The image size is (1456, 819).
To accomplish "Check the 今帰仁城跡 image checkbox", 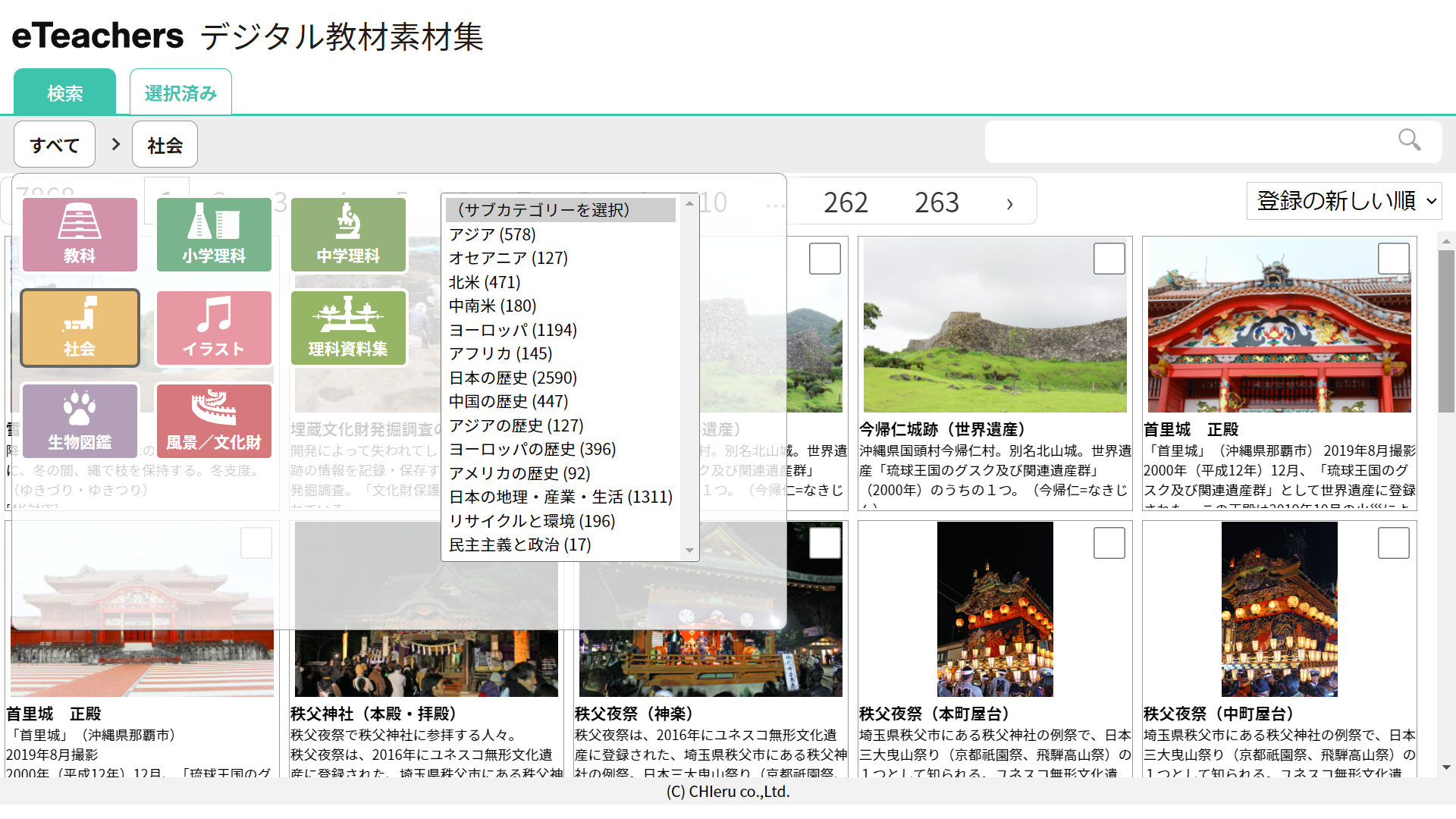I will click(x=1109, y=259).
